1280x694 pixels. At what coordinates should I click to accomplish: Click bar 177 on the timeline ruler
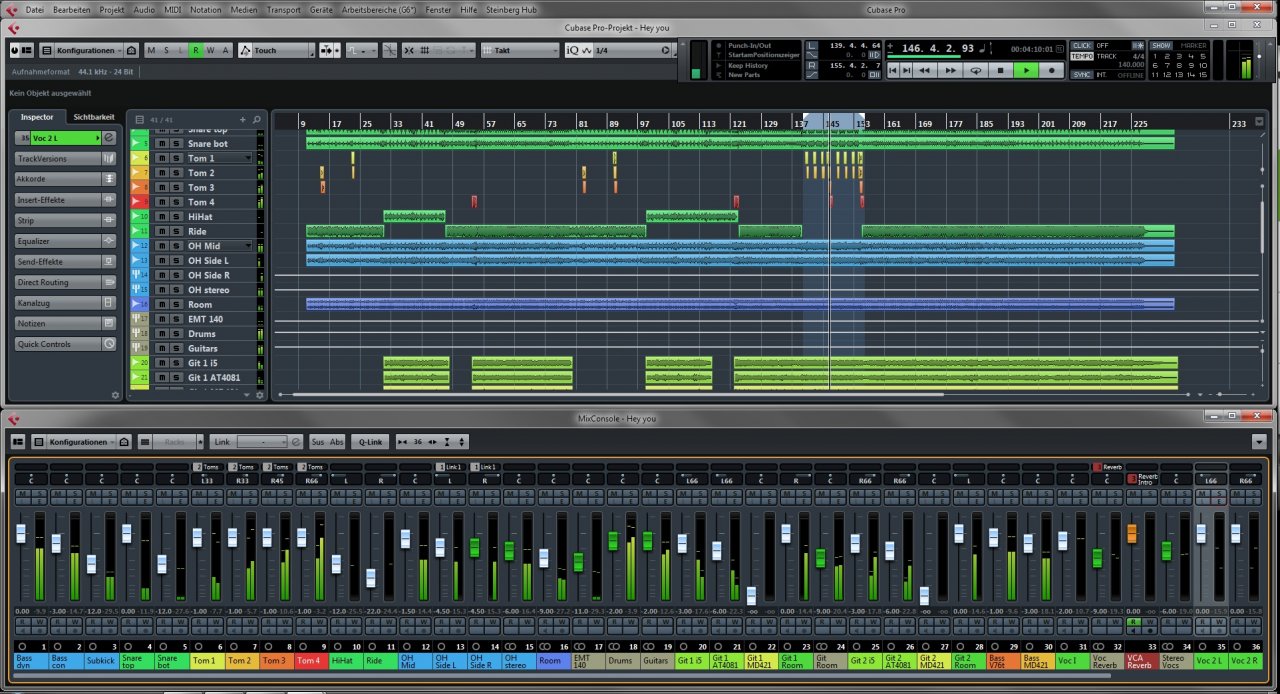point(957,123)
